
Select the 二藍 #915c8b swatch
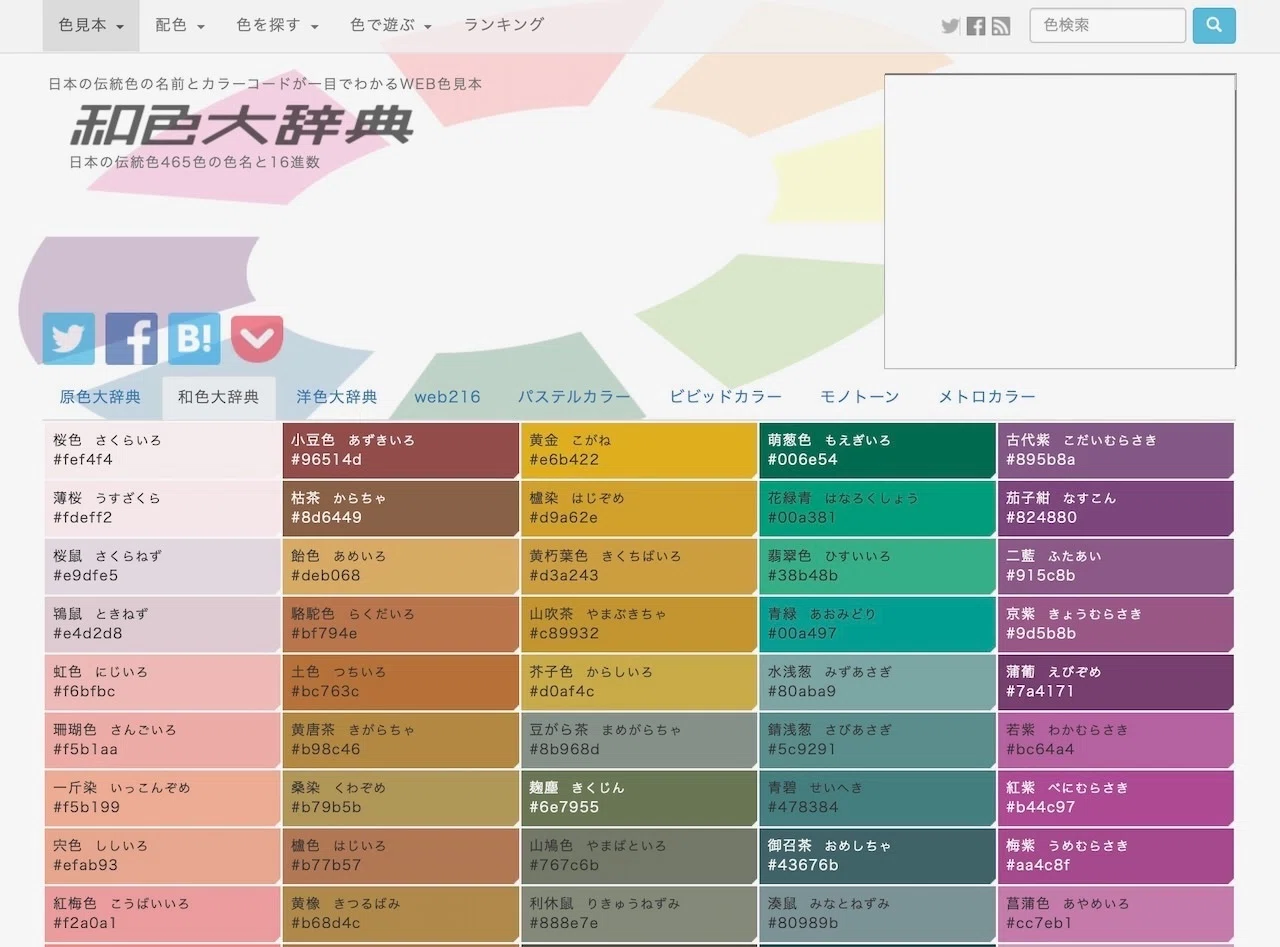point(1116,566)
